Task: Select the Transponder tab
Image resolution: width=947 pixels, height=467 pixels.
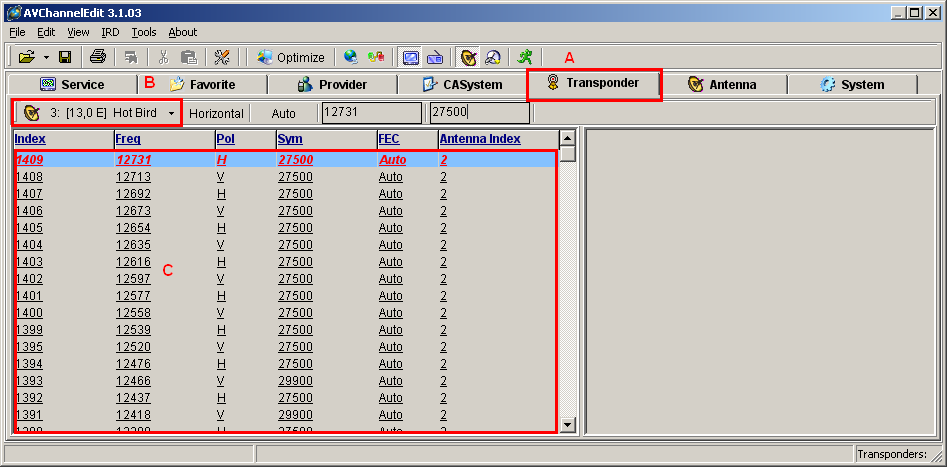Action: (594, 83)
